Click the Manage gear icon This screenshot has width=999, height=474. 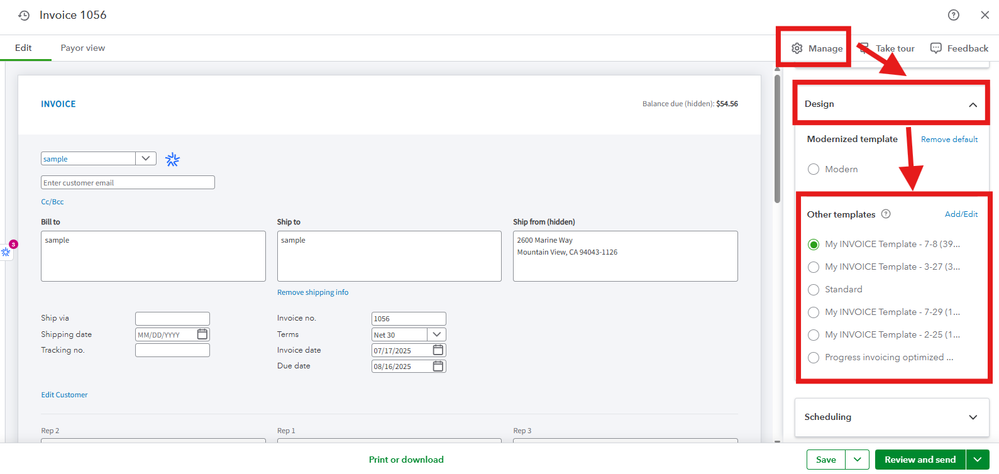tap(797, 48)
